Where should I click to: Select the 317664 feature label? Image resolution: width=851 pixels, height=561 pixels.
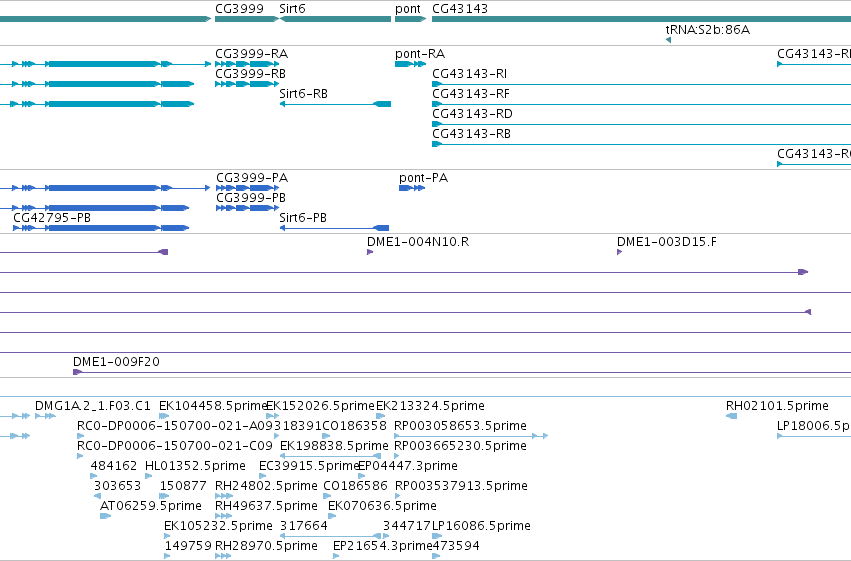304,526
